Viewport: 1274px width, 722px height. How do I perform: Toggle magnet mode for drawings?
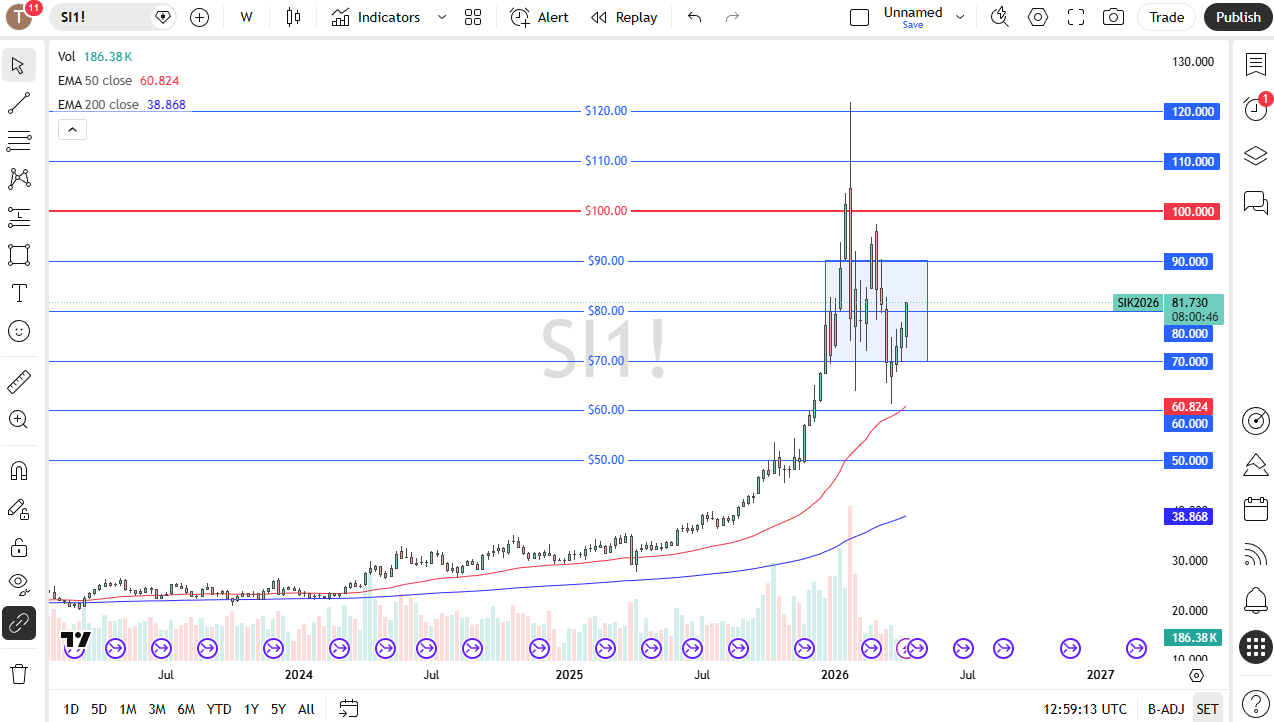click(18, 470)
